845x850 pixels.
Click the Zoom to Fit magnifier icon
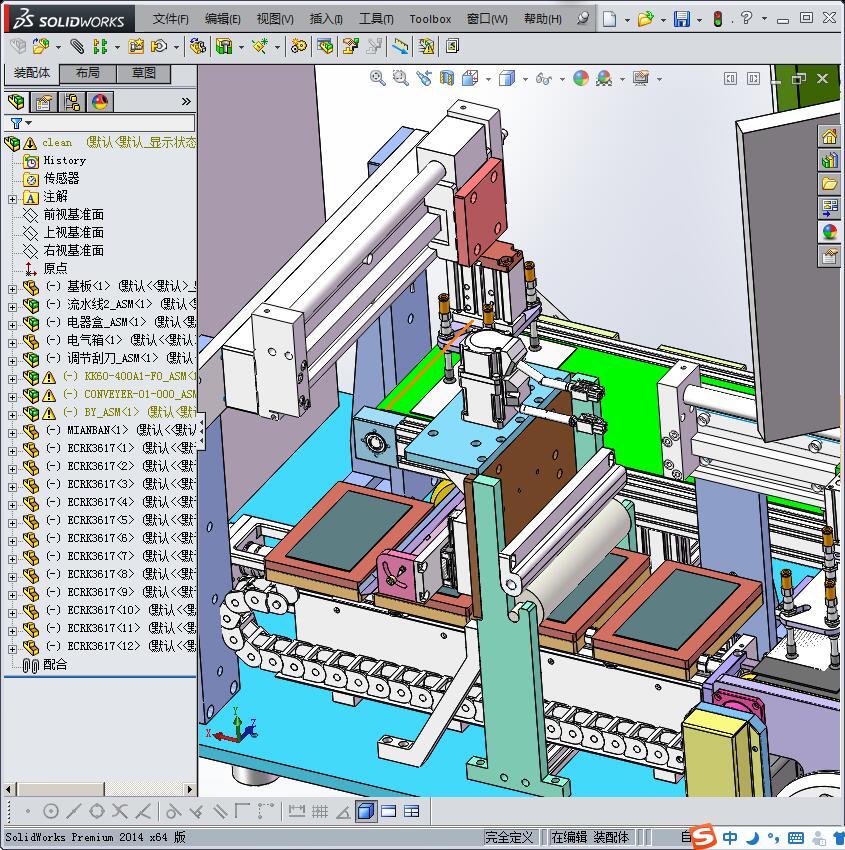[x=378, y=78]
